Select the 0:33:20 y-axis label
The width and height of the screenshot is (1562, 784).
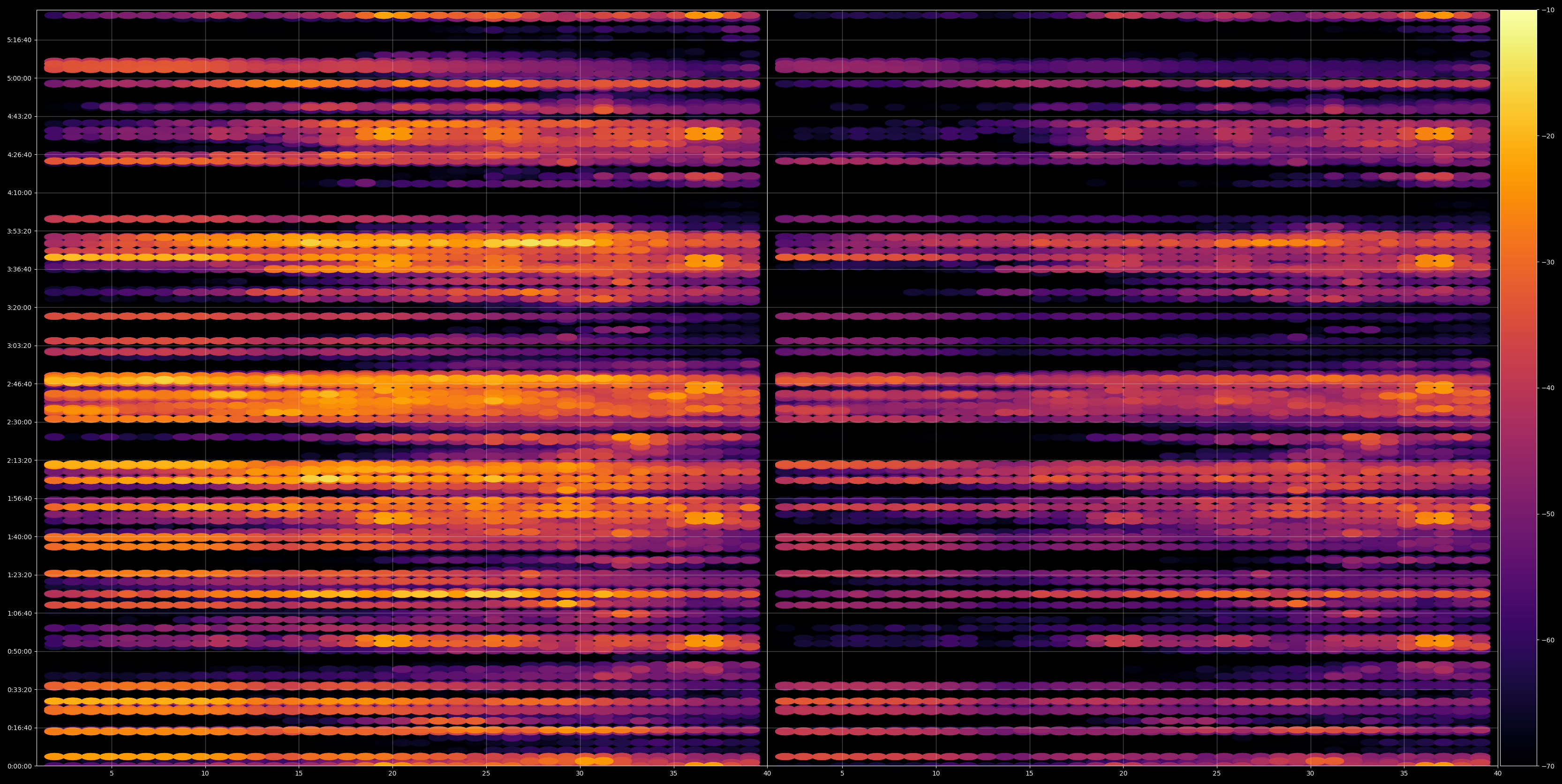19,689
